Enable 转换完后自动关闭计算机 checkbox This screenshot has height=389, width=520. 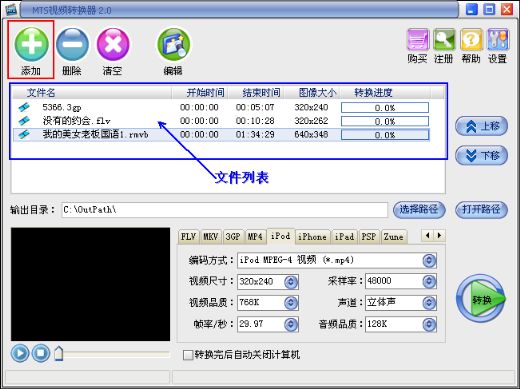(188, 355)
